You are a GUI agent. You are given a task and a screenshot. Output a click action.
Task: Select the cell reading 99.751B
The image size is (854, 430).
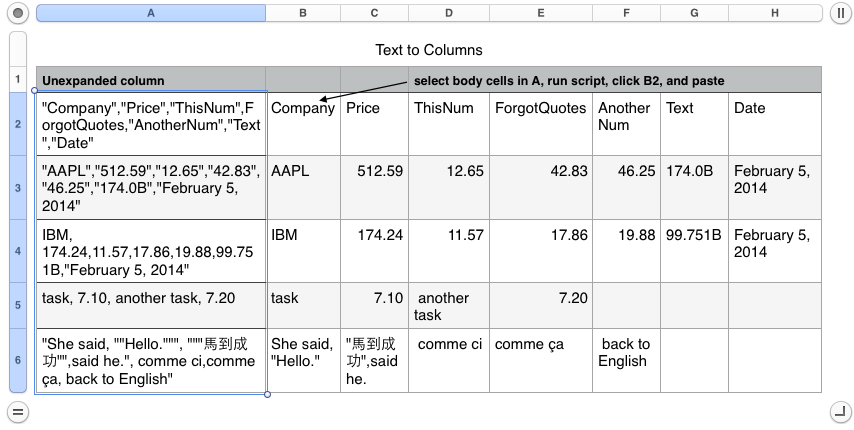click(693, 251)
